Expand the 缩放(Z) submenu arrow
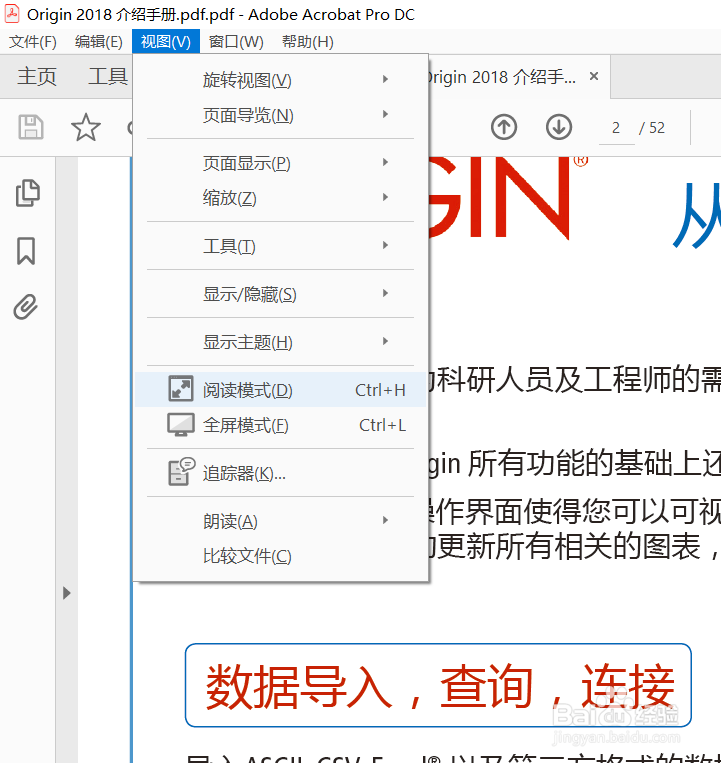Image resolution: width=721 pixels, height=763 pixels. [385, 197]
